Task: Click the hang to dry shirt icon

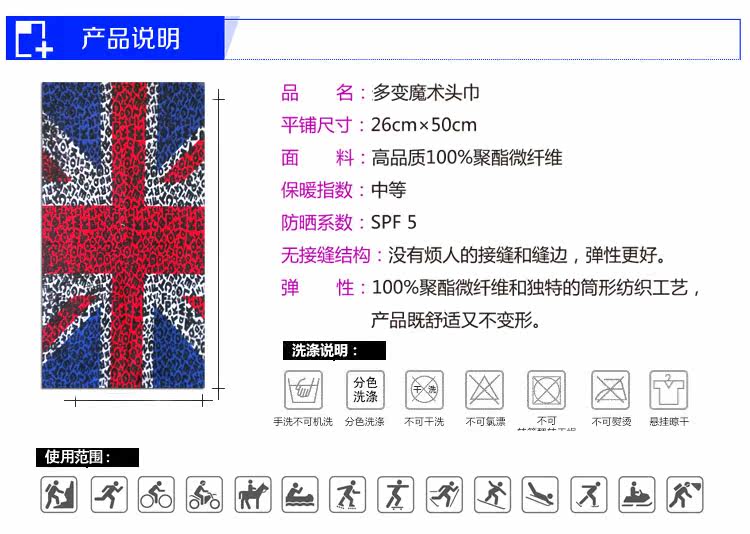Action: tap(669, 390)
